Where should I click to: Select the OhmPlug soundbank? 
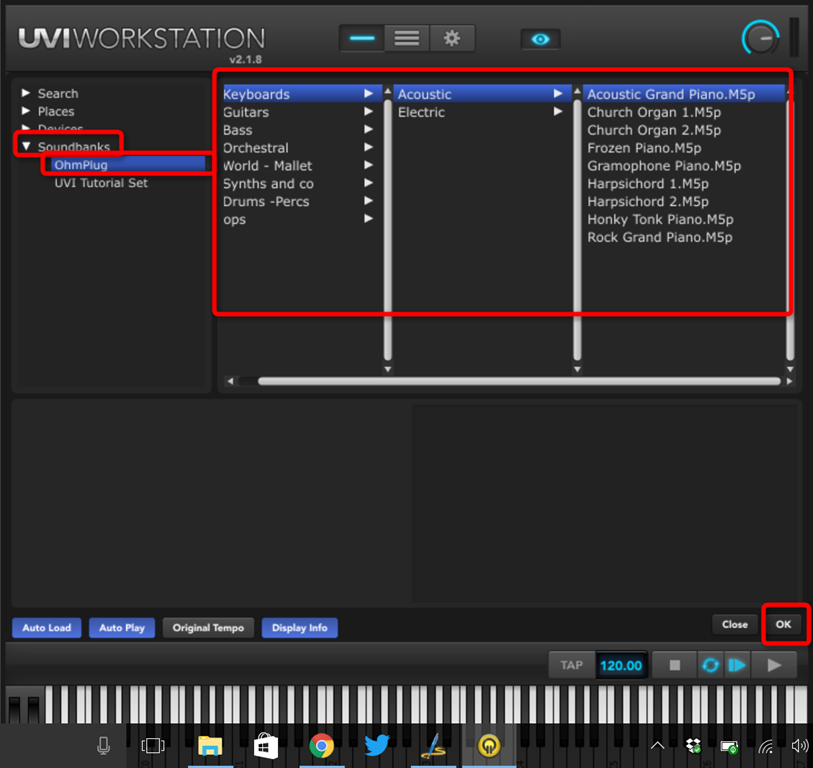point(128,165)
